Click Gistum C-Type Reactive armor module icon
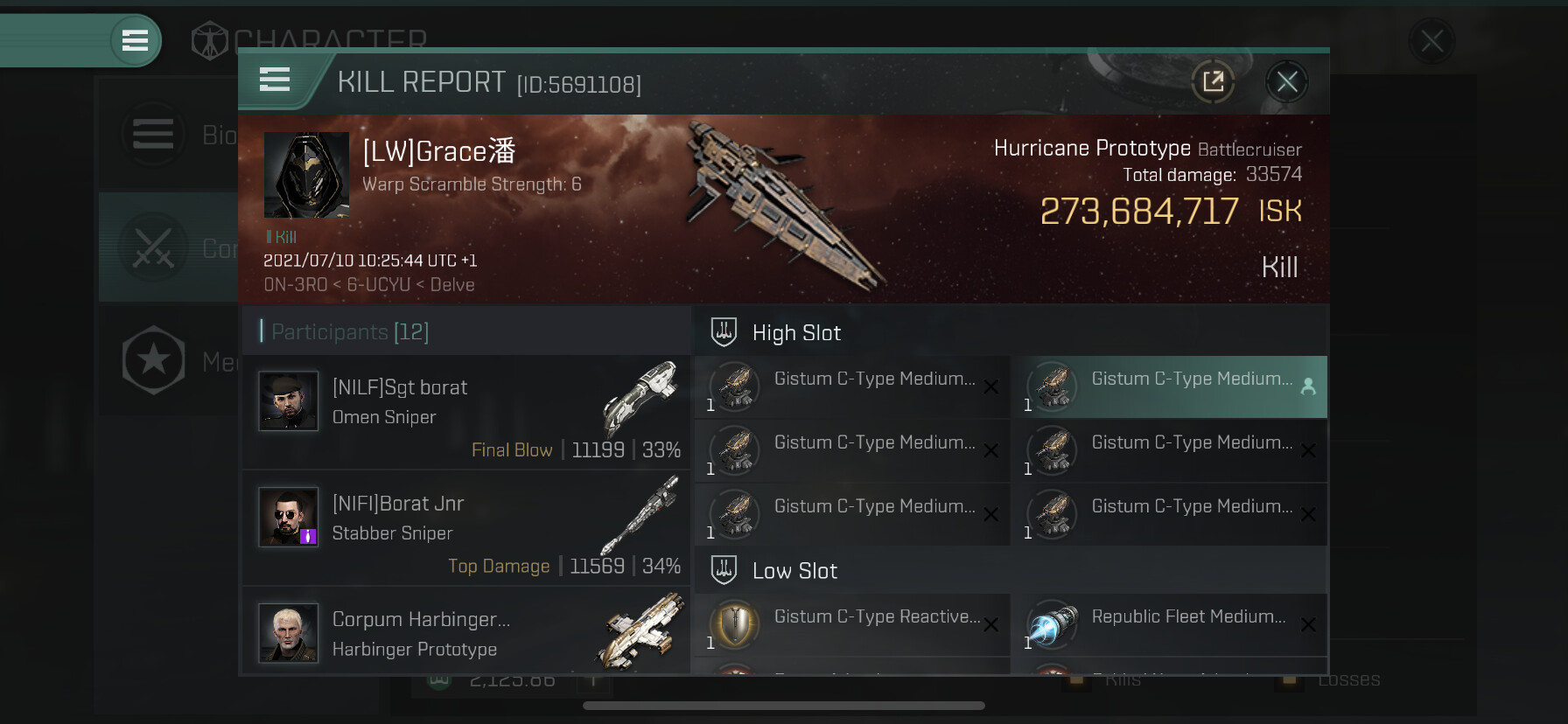The image size is (1568, 724). (x=734, y=624)
